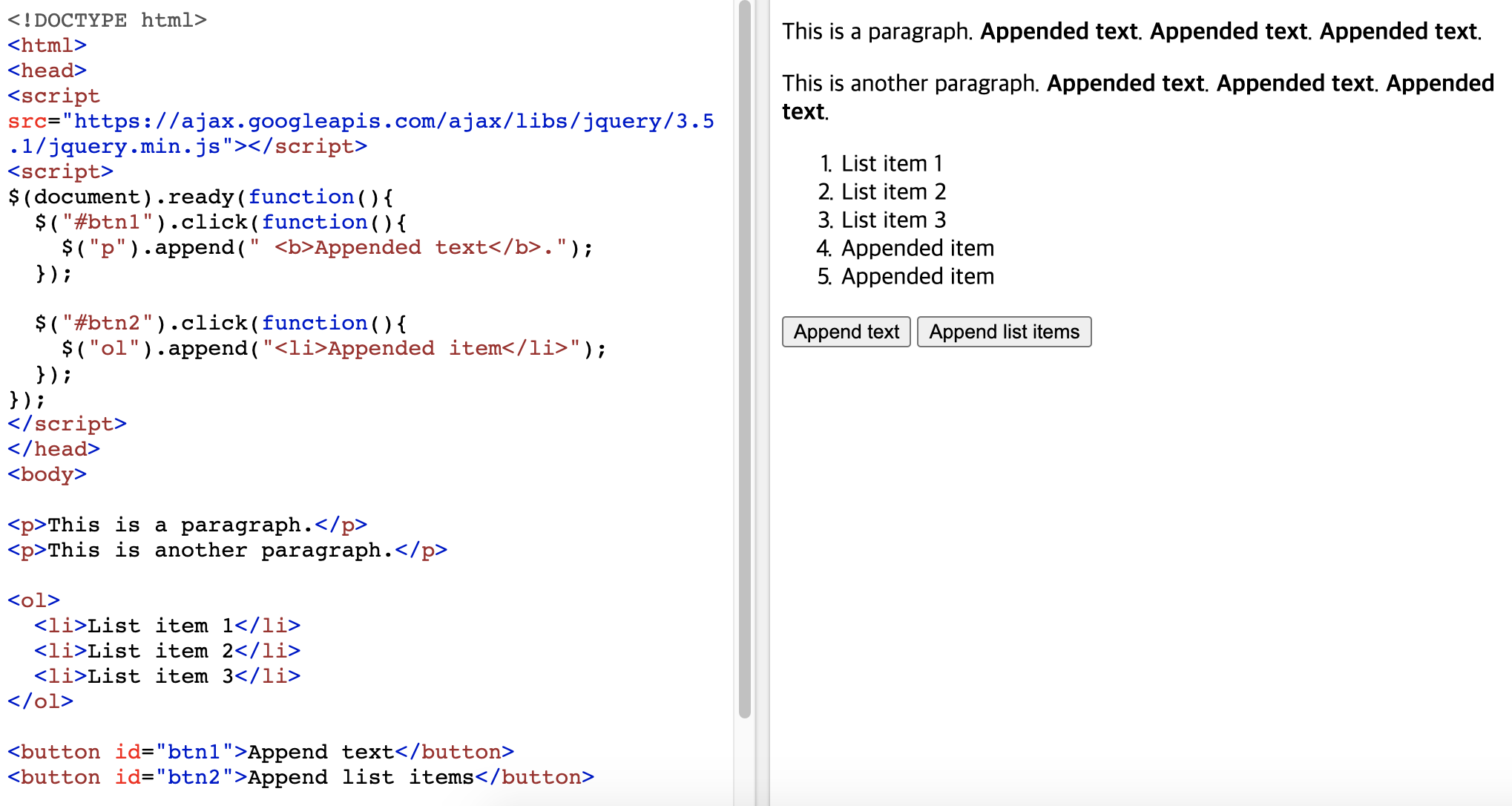Click the Append list items button
The image size is (1512, 806).
tap(1004, 332)
